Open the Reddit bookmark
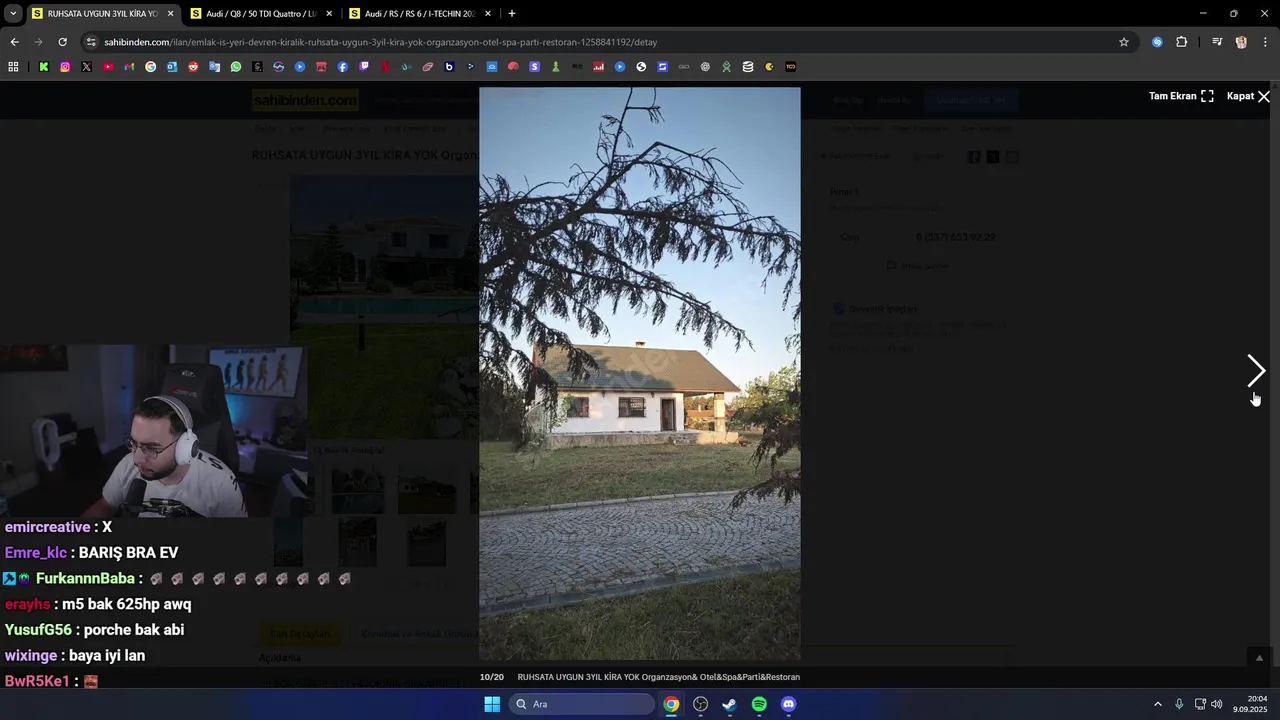 [x=193, y=67]
